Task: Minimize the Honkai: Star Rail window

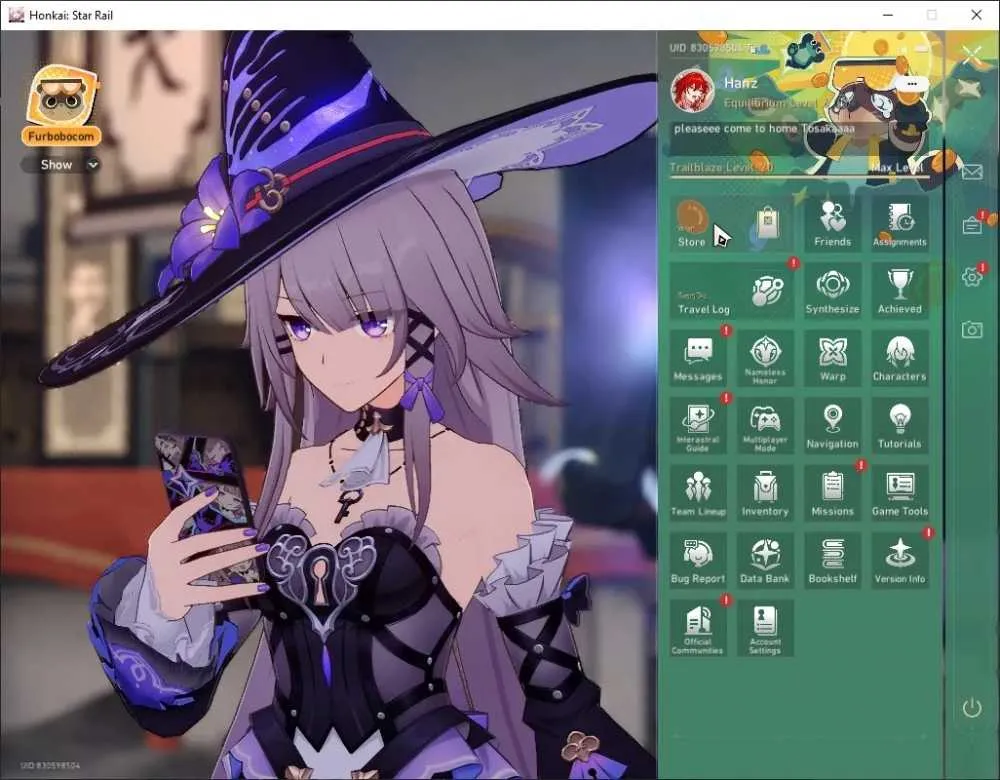Action: (888, 15)
